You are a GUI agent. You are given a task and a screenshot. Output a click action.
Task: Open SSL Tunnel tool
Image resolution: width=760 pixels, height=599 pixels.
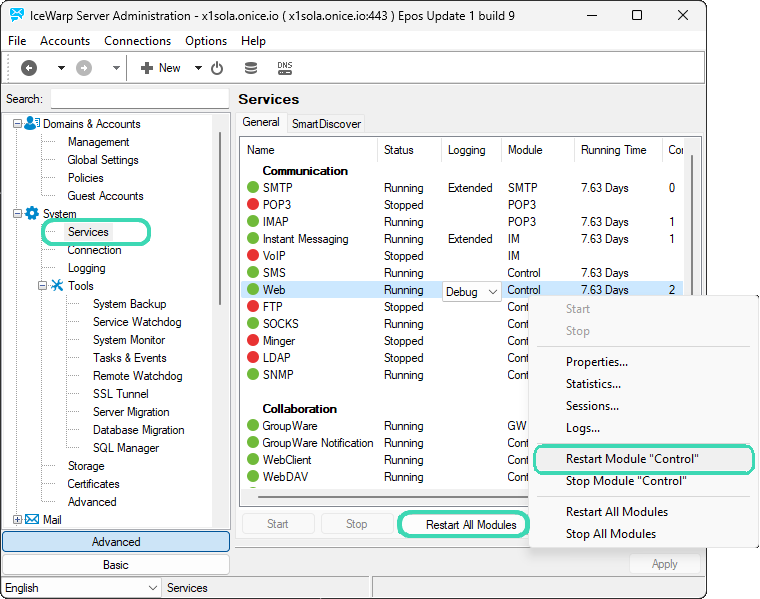121,394
